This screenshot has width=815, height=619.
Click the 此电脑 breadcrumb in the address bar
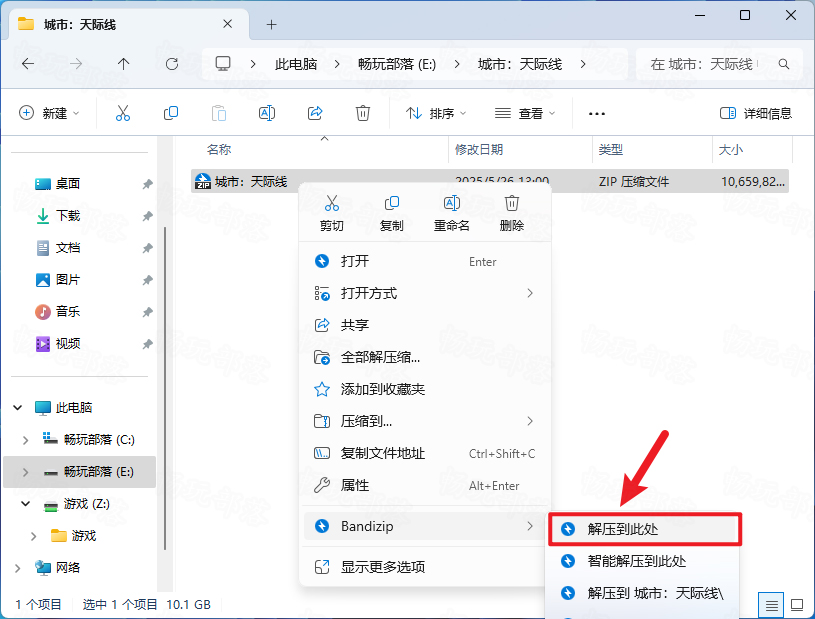(296, 64)
